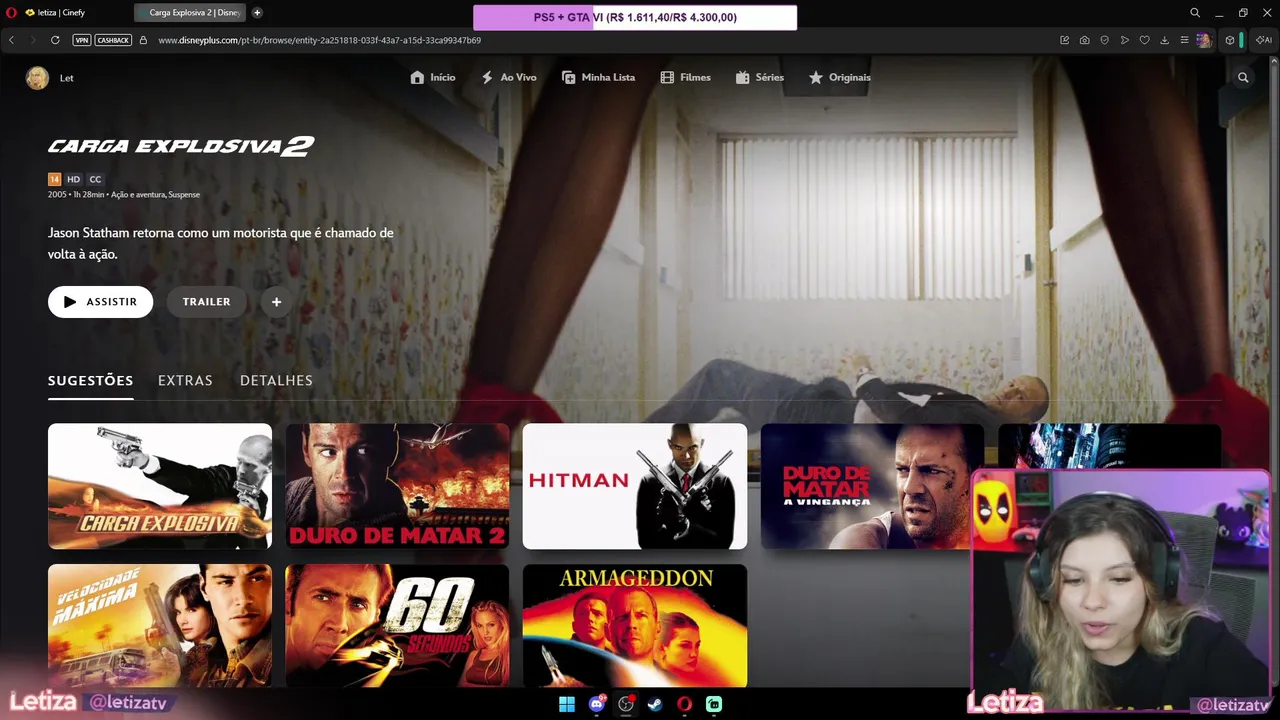Screen dimensions: 1280x720
Task: Focus the address bar URL field
Action: point(319,40)
